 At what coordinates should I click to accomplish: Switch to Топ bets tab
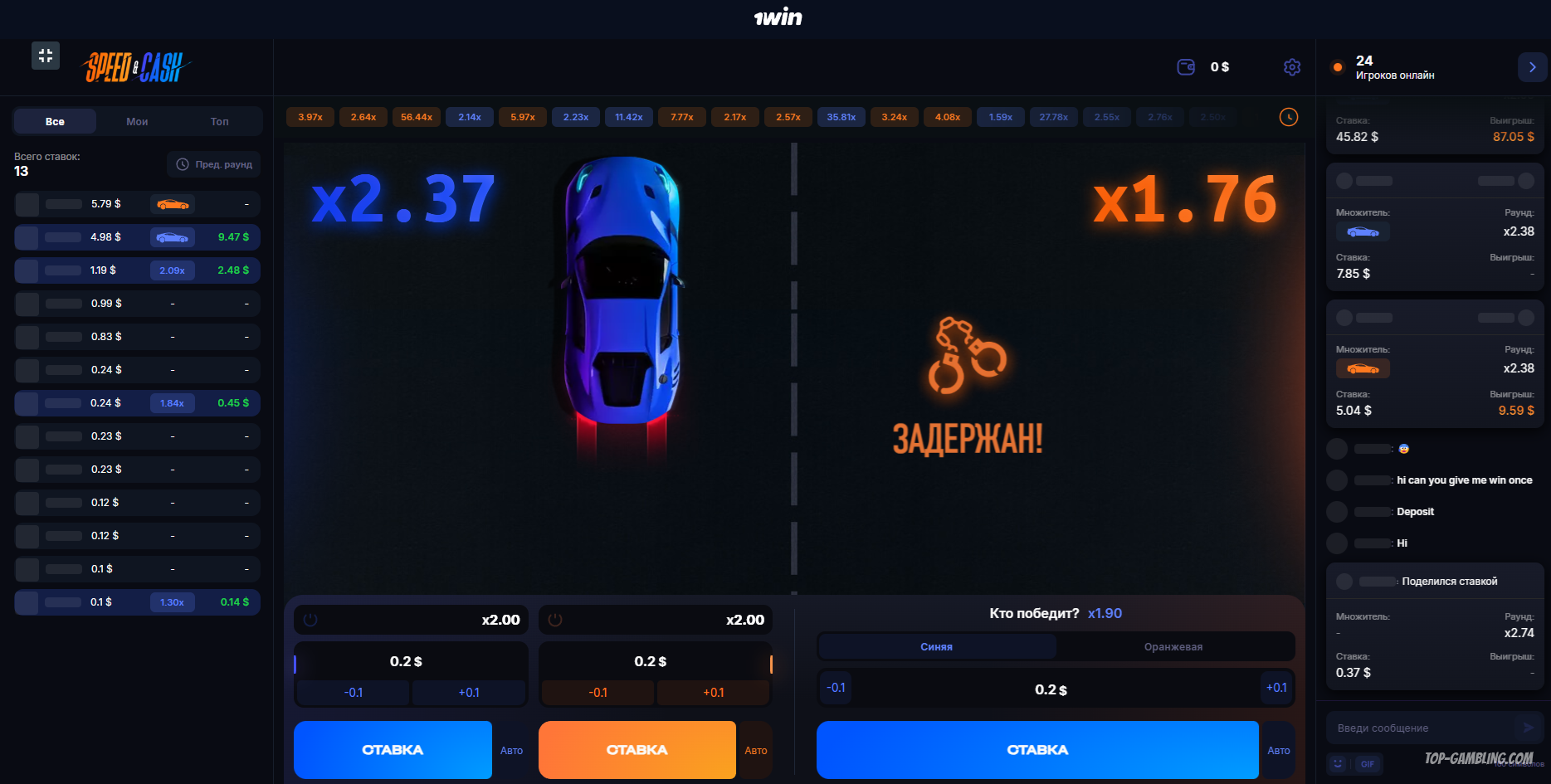pos(219,121)
